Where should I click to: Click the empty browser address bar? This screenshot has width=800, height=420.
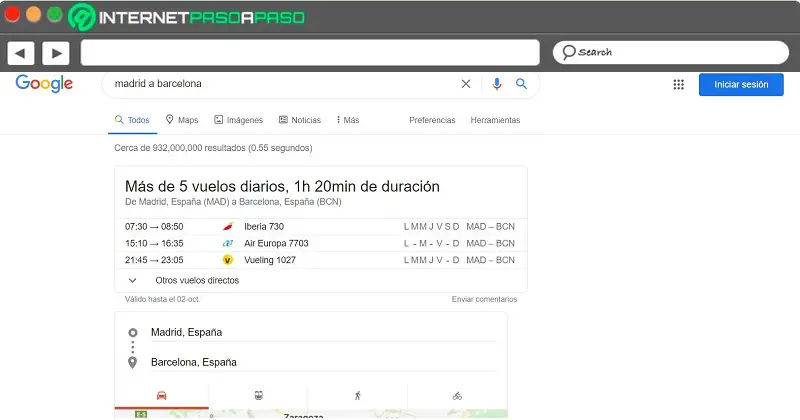tap(310, 52)
